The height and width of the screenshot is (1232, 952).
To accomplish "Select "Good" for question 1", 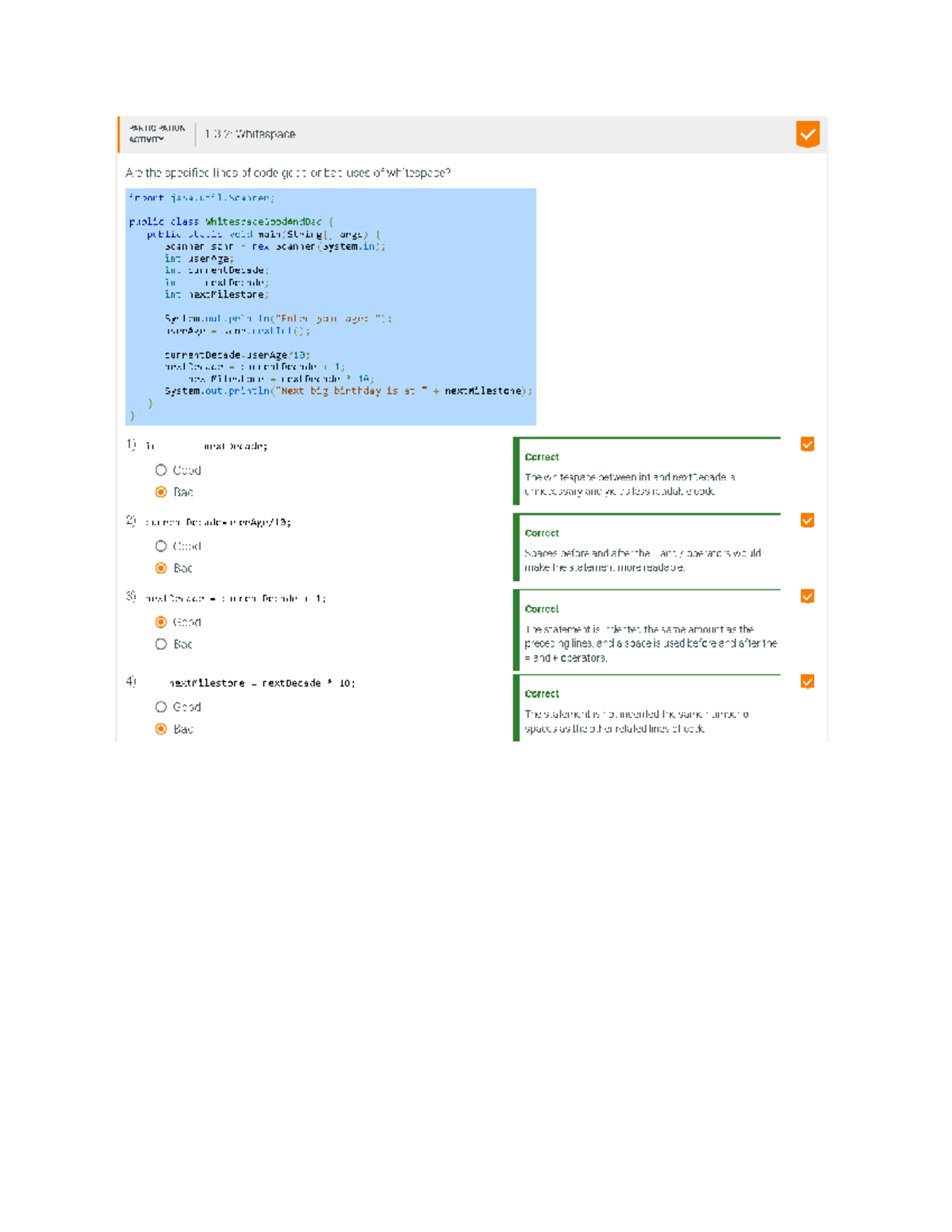I will coord(162,470).
